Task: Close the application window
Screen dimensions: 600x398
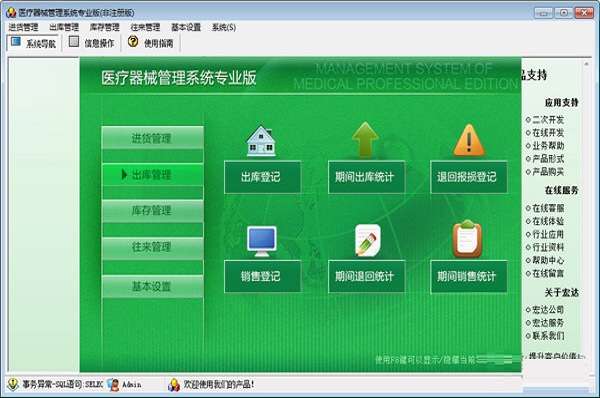Action: 584,13
